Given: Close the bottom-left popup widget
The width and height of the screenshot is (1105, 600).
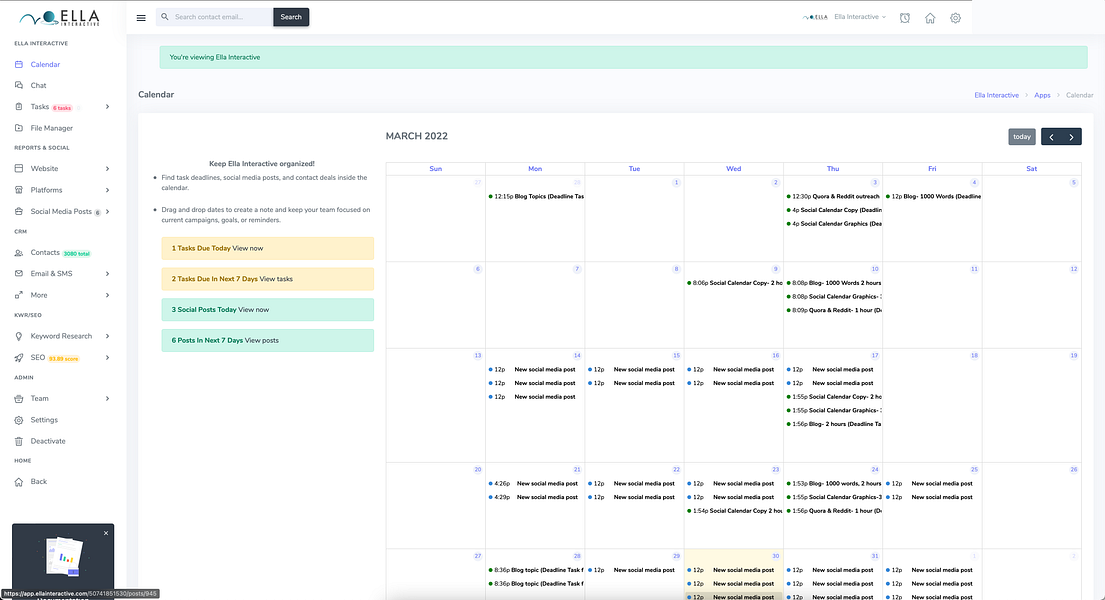Looking at the screenshot, I should [x=106, y=533].
